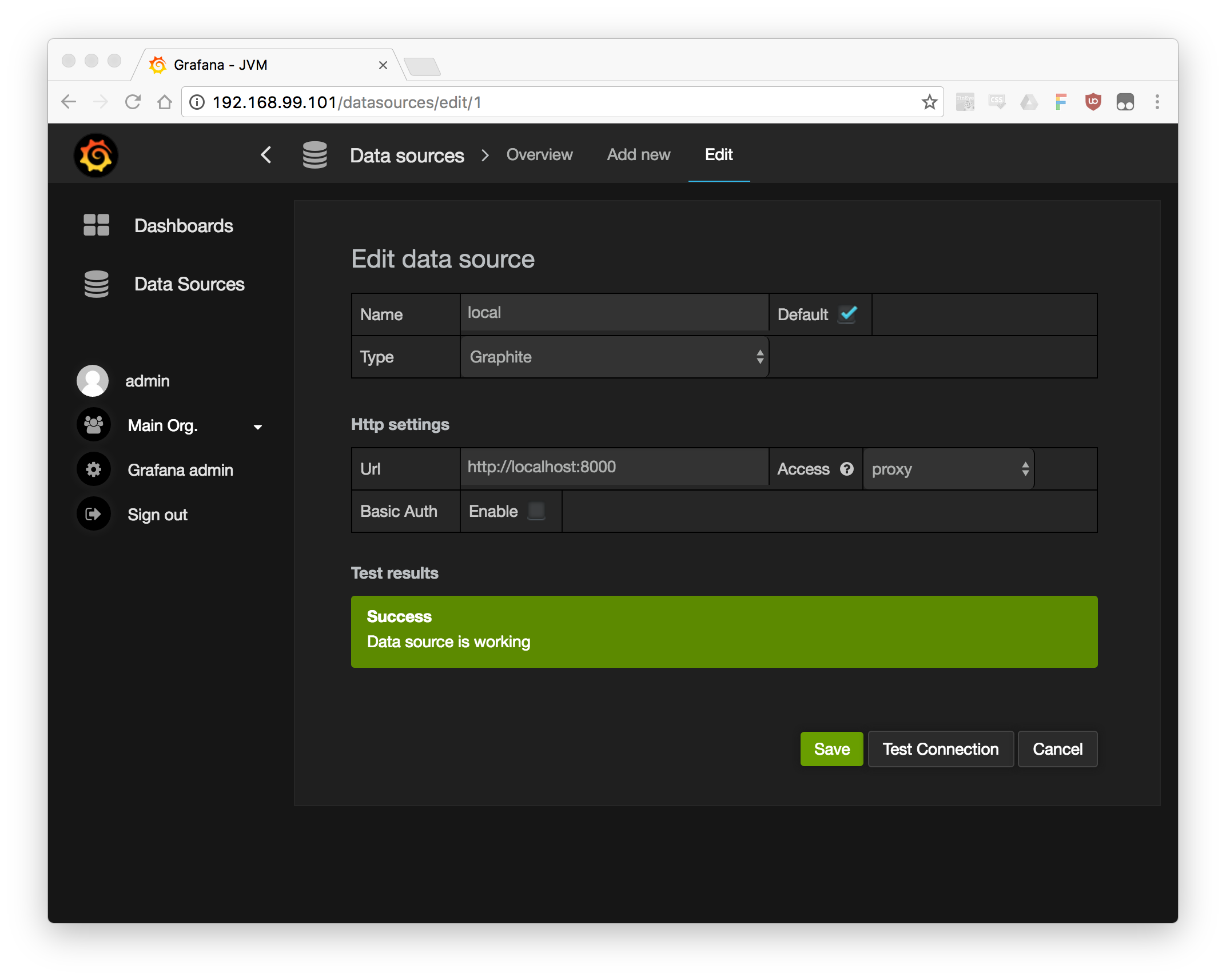Open the Type dropdown showing Graphite

(615, 357)
